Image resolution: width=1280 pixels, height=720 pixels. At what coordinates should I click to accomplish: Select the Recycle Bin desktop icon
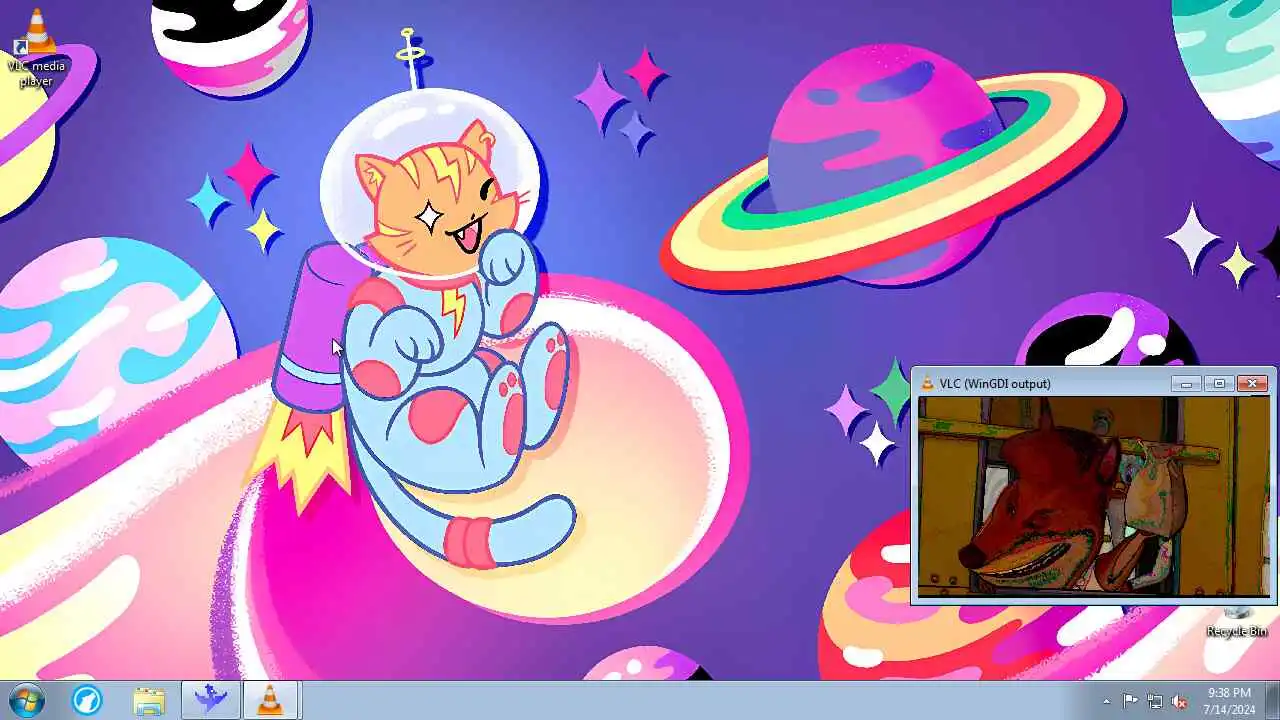[1237, 620]
